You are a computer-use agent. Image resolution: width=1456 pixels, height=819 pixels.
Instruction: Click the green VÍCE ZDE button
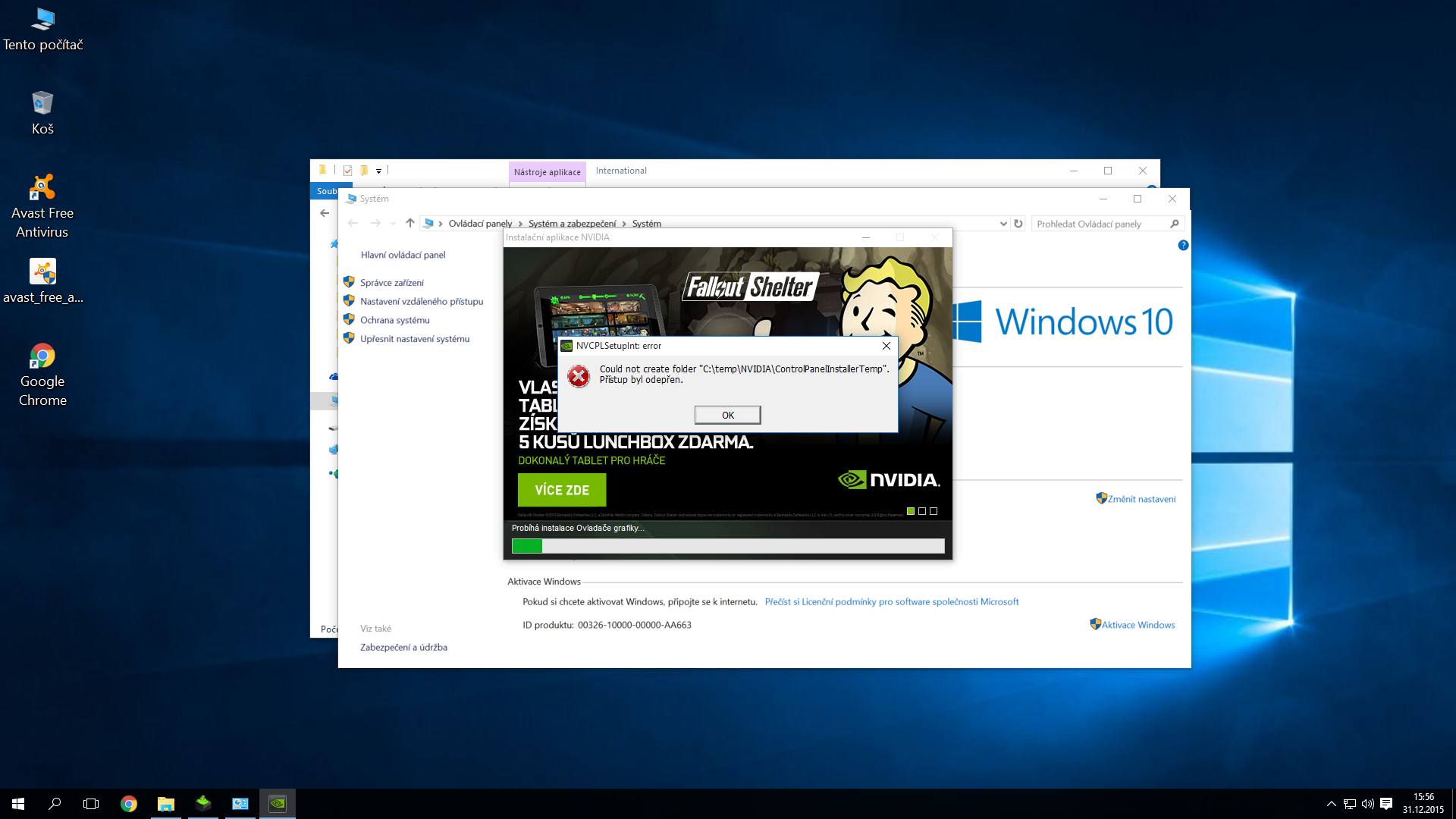(x=562, y=490)
